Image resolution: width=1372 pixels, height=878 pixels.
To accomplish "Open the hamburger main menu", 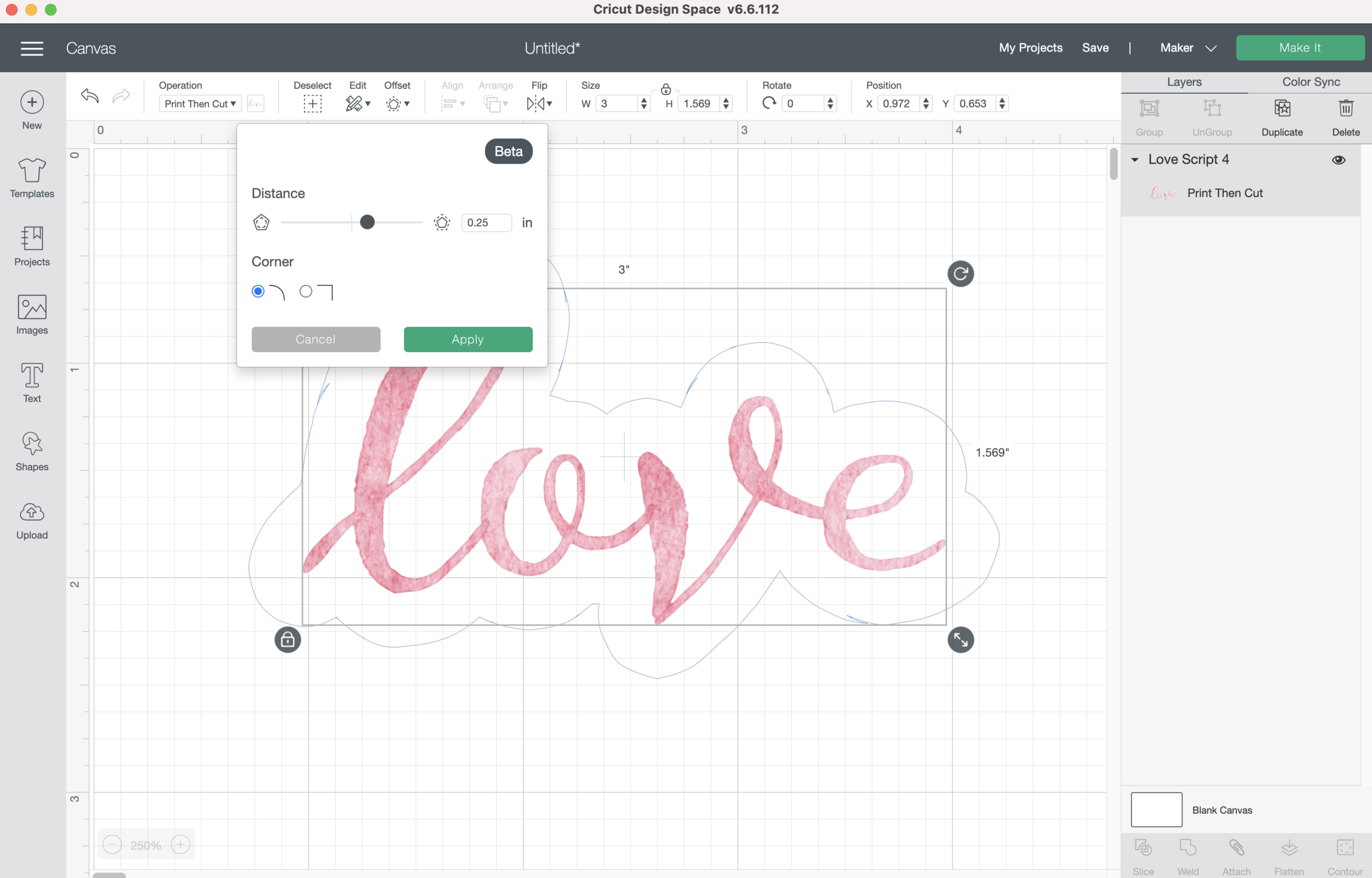I will pos(32,48).
